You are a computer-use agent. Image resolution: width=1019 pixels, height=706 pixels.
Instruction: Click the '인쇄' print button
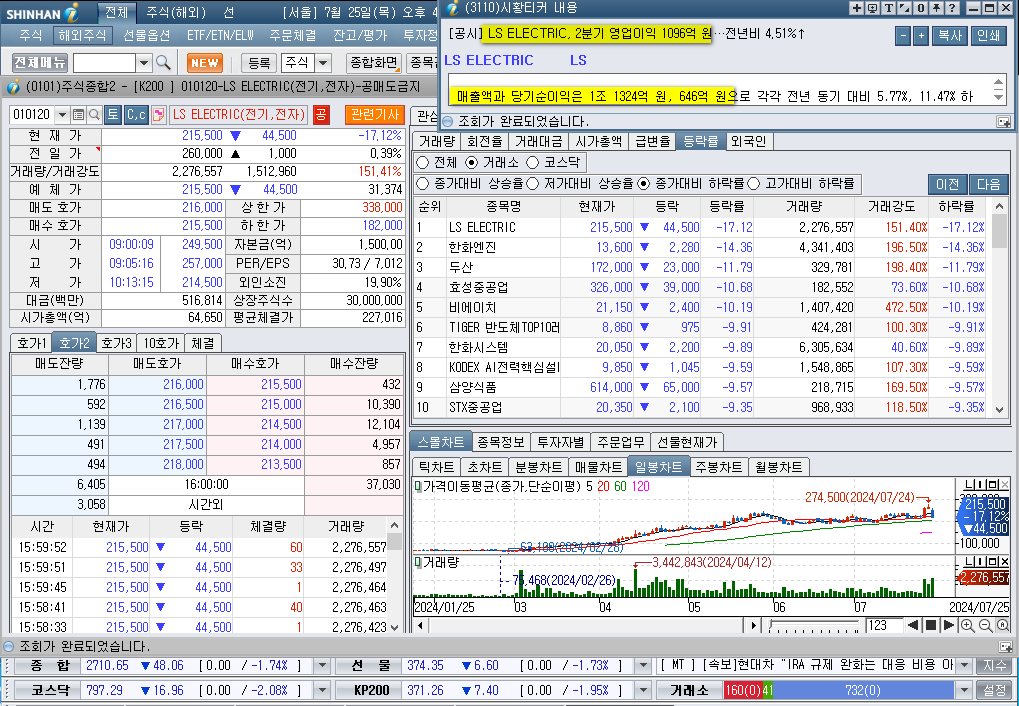(988, 36)
